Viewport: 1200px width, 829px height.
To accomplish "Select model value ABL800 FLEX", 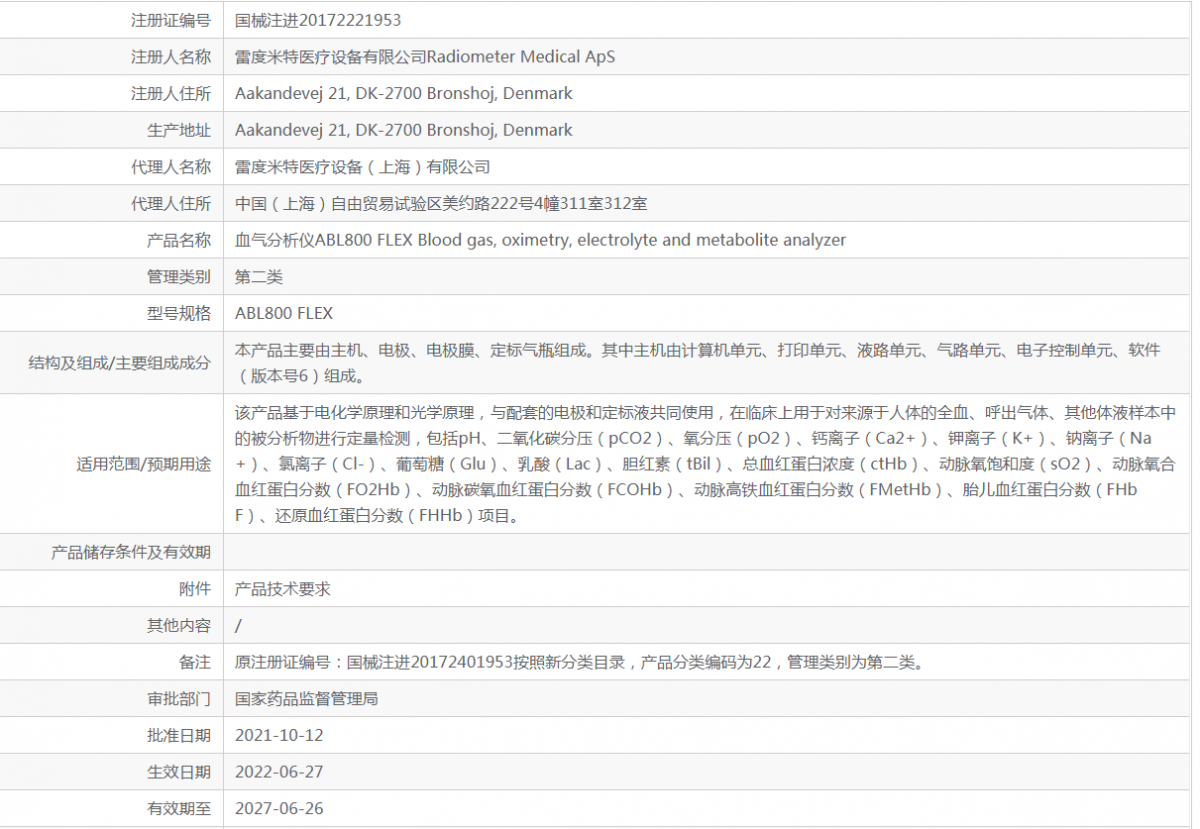I will point(284,313).
